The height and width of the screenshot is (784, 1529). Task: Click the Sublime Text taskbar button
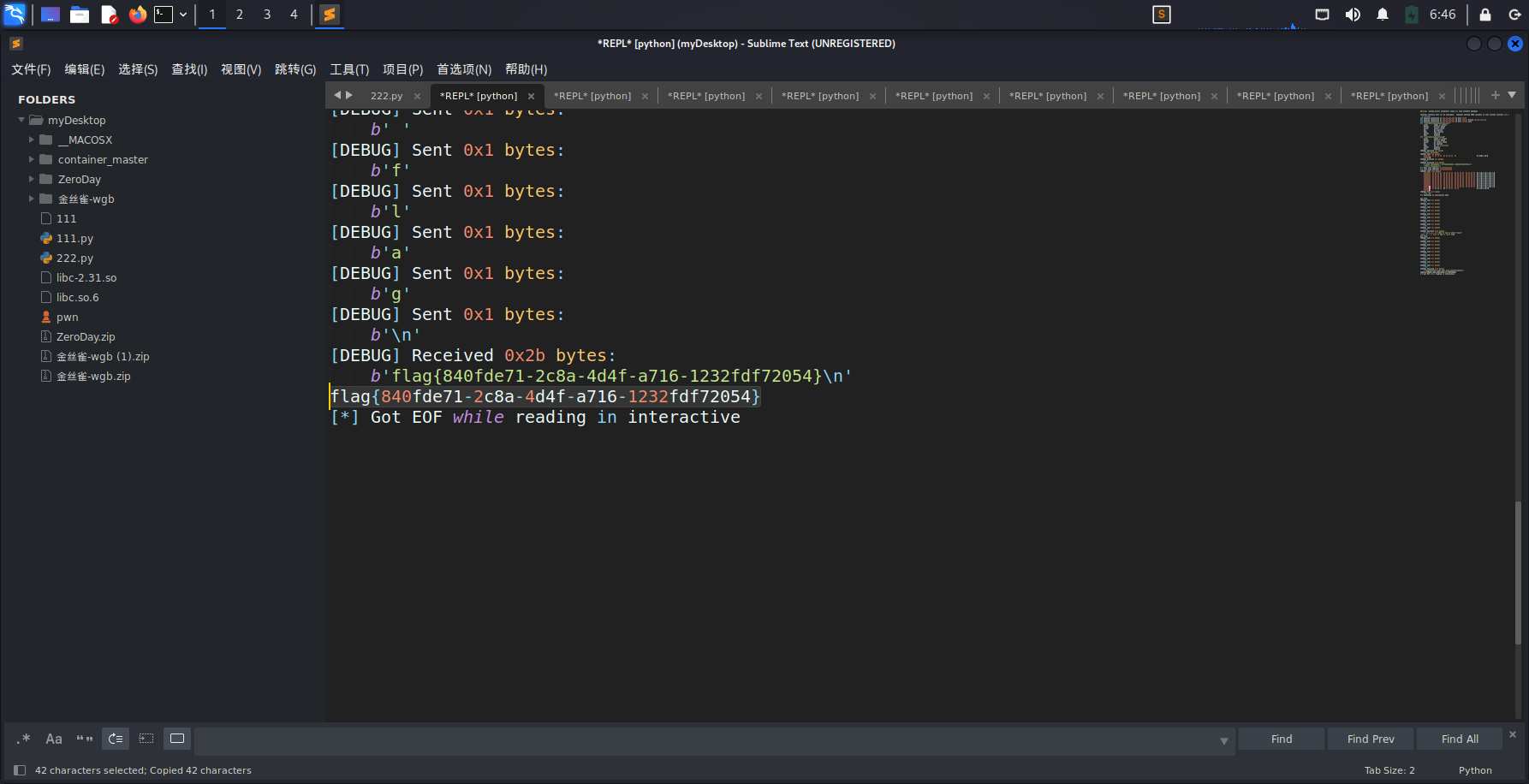click(x=330, y=15)
